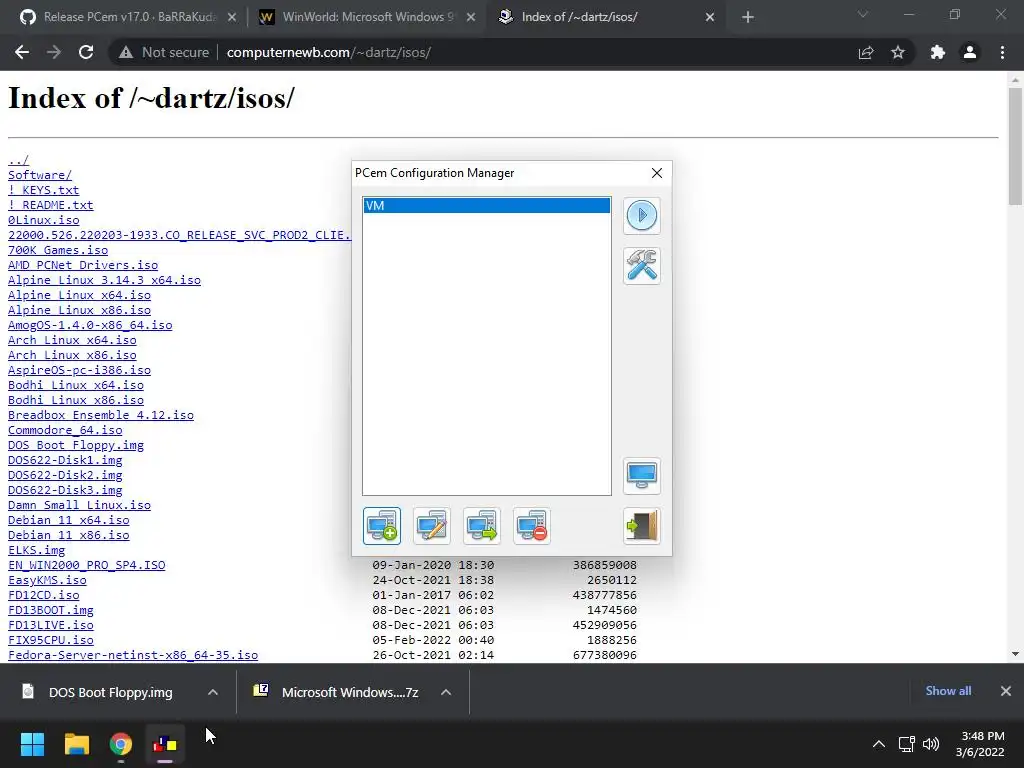The width and height of the screenshot is (1024, 768).
Task: Click the blue monitor icon in PCem manager
Action: (x=641, y=475)
